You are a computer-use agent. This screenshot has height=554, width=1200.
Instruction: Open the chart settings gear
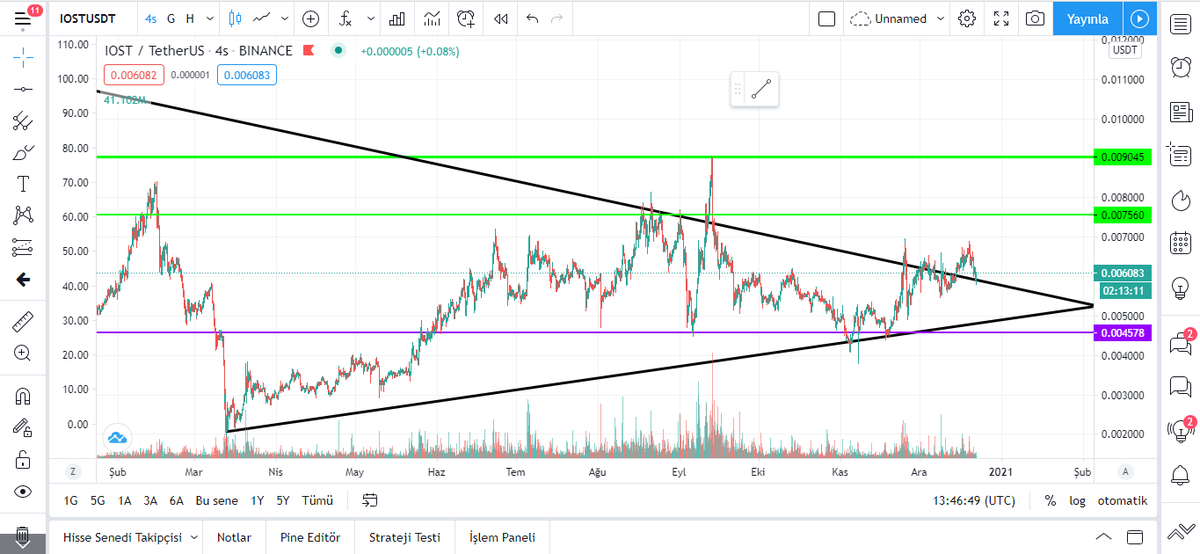(966, 18)
